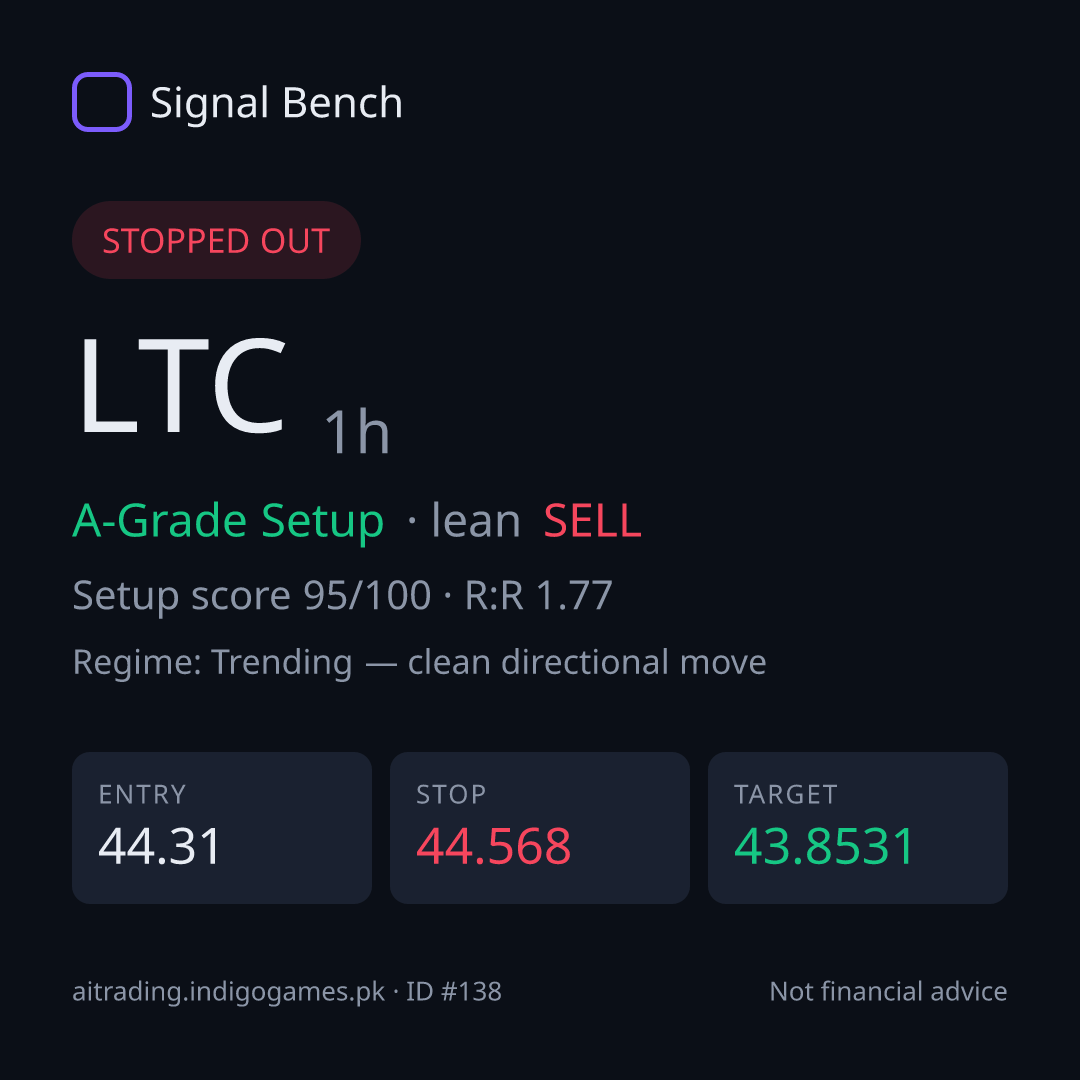This screenshot has height=1080, width=1080.
Task: Click the Regime Trending description line
Action: tap(419, 663)
